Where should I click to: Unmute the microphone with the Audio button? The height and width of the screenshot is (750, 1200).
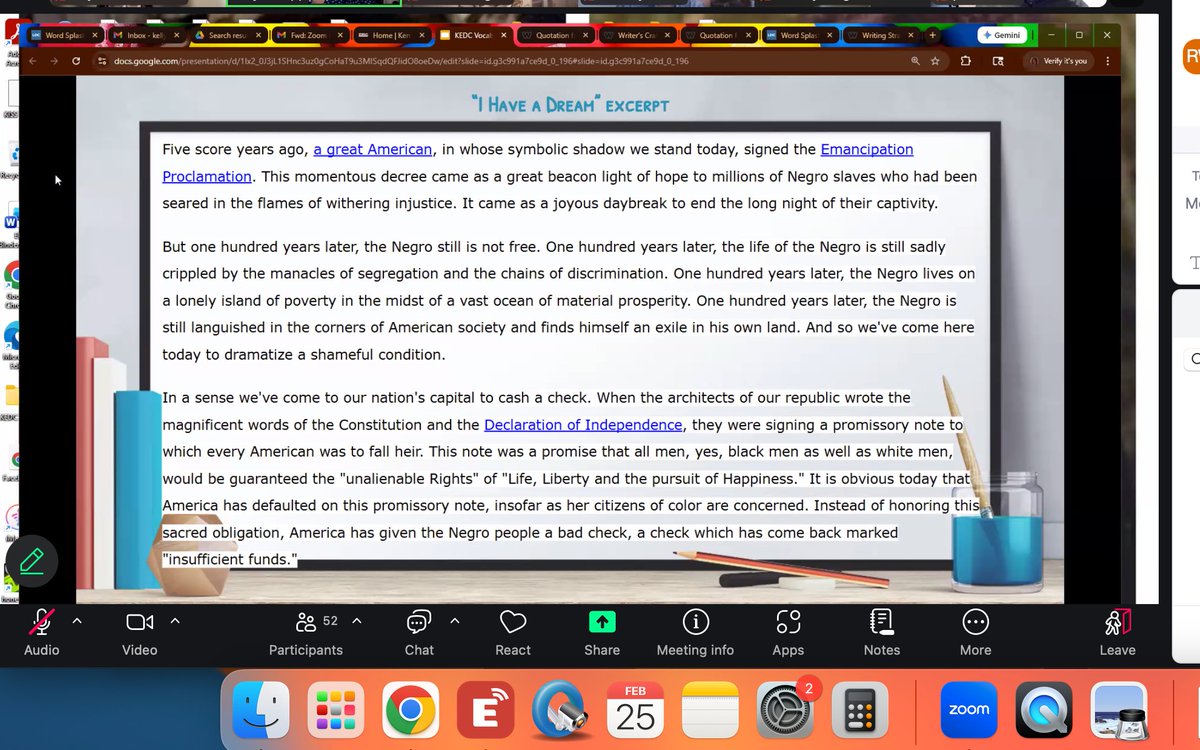(x=41, y=634)
